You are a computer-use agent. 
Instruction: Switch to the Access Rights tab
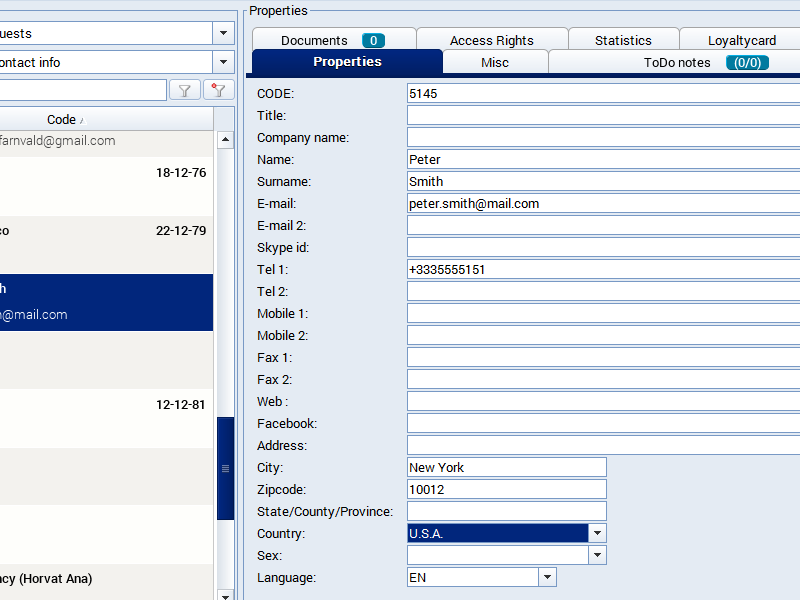click(491, 40)
